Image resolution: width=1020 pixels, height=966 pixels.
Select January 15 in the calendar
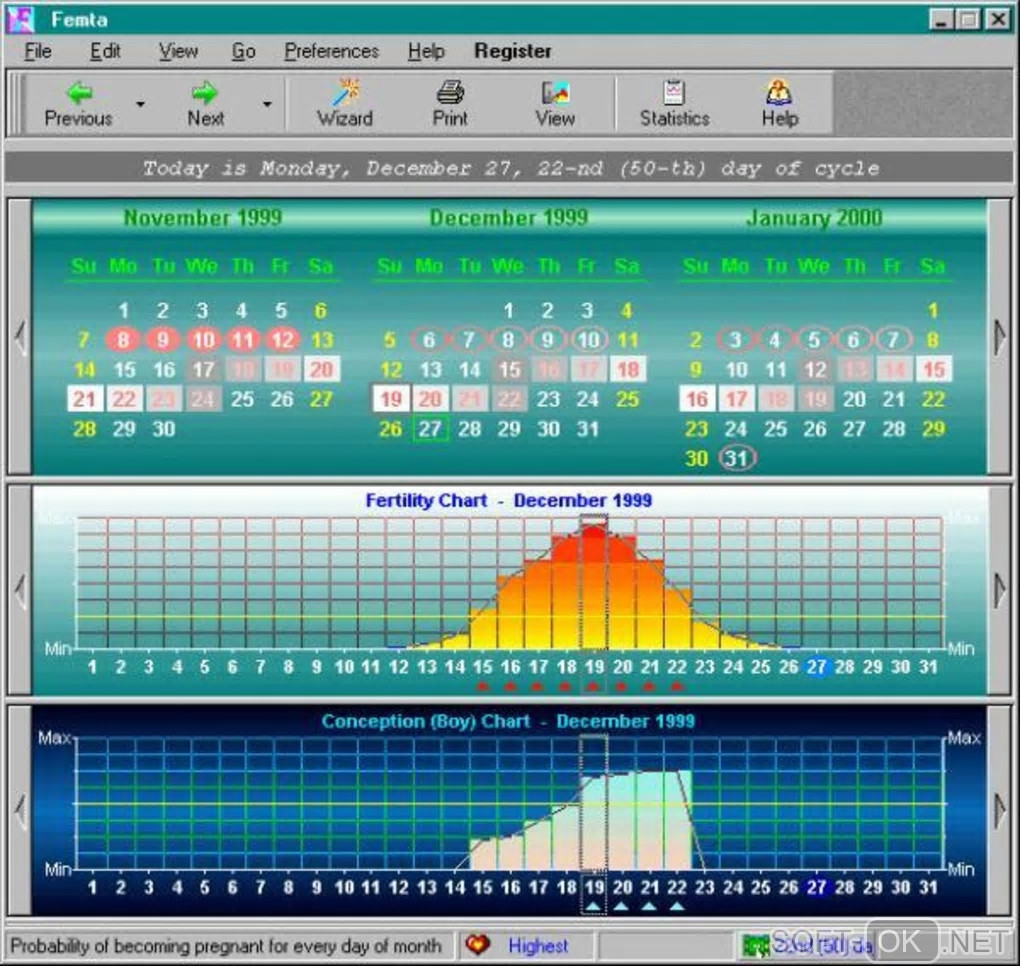(934, 369)
